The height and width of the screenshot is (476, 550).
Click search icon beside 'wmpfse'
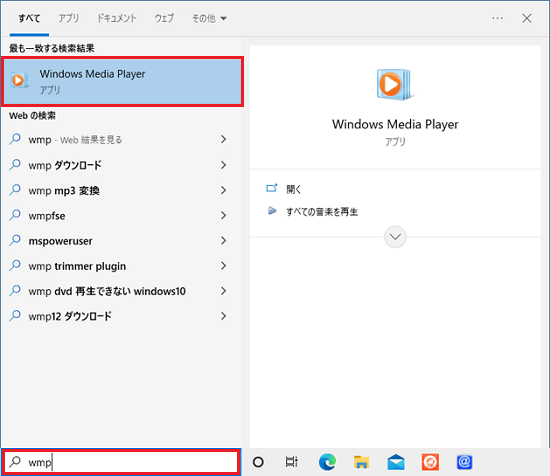click(15, 215)
